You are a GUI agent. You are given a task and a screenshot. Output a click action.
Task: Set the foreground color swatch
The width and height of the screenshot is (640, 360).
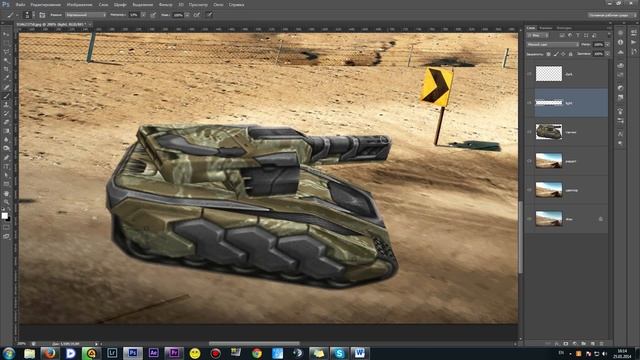4,216
